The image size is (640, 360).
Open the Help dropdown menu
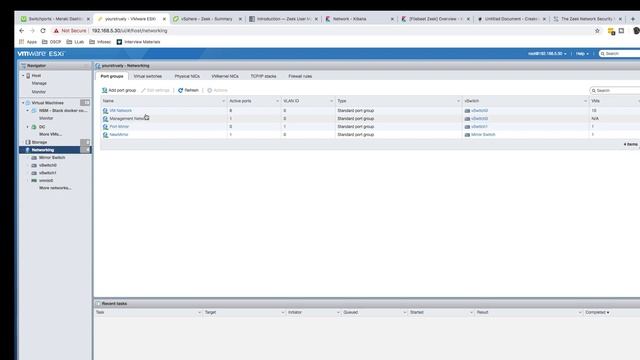point(582,53)
